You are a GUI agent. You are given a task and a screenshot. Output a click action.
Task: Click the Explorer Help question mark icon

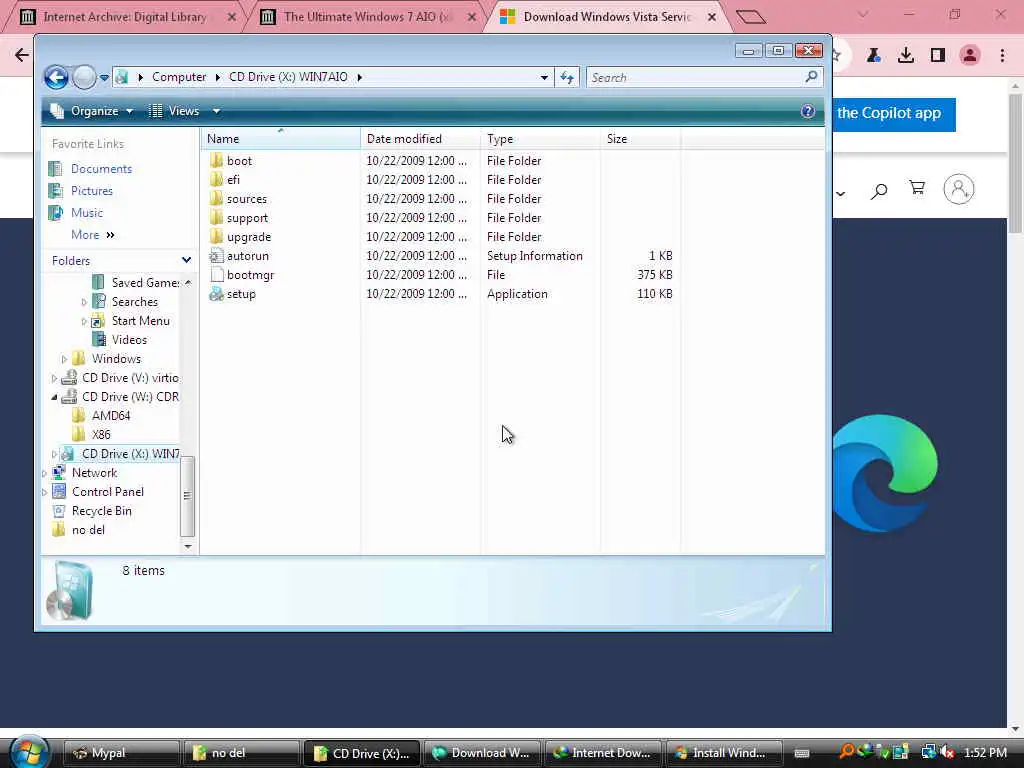pyautogui.click(x=808, y=111)
